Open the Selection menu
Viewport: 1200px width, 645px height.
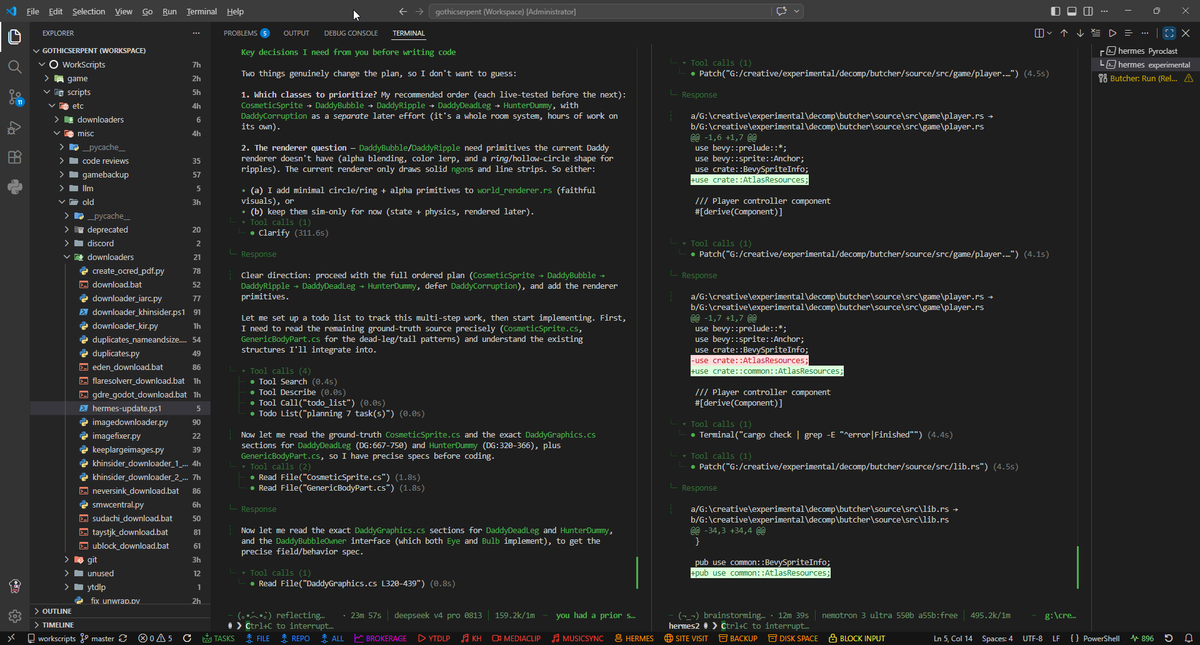click(x=88, y=11)
